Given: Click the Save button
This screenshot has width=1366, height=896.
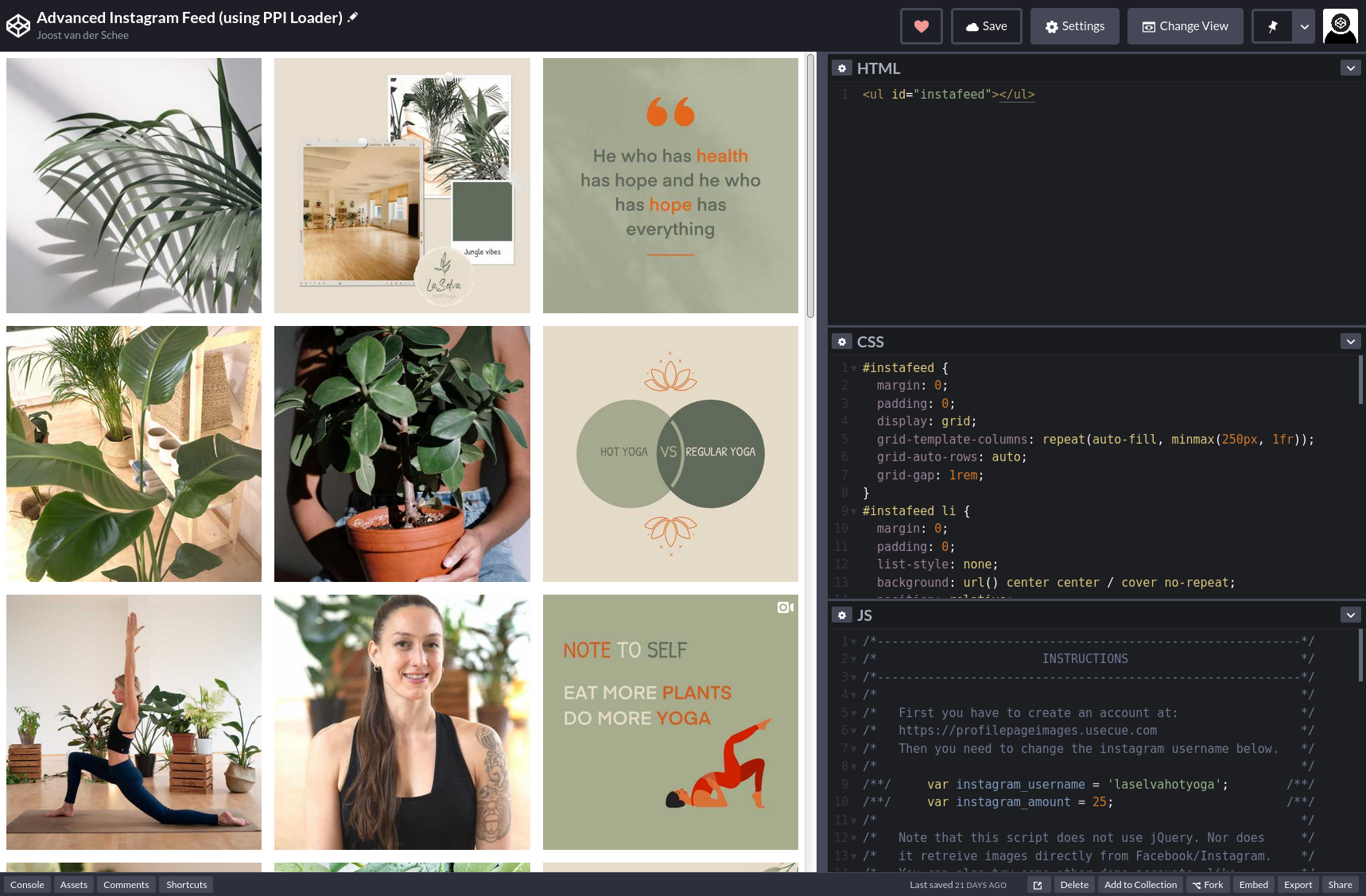Looking at the screenshot, I should pos(987,26).
